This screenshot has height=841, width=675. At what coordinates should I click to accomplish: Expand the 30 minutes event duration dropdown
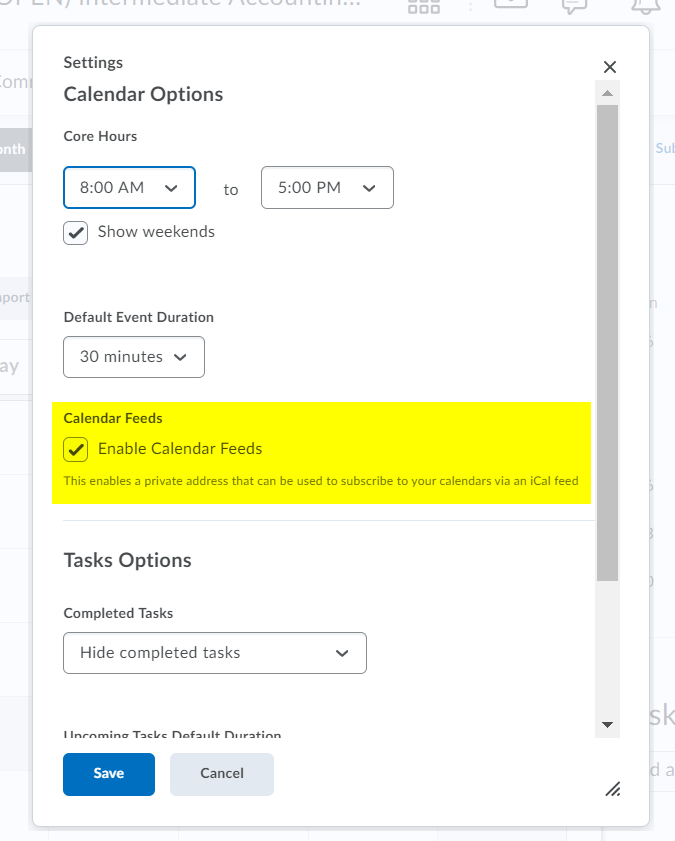[134, 357]
